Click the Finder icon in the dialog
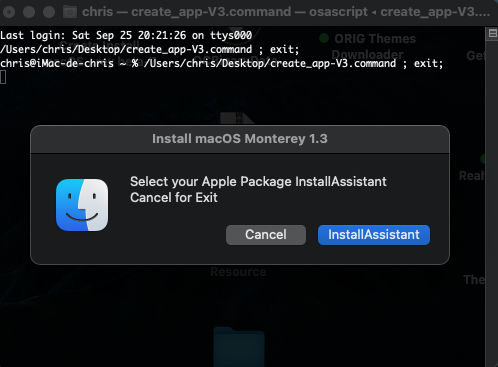The image size is (498, 367). 82,205
